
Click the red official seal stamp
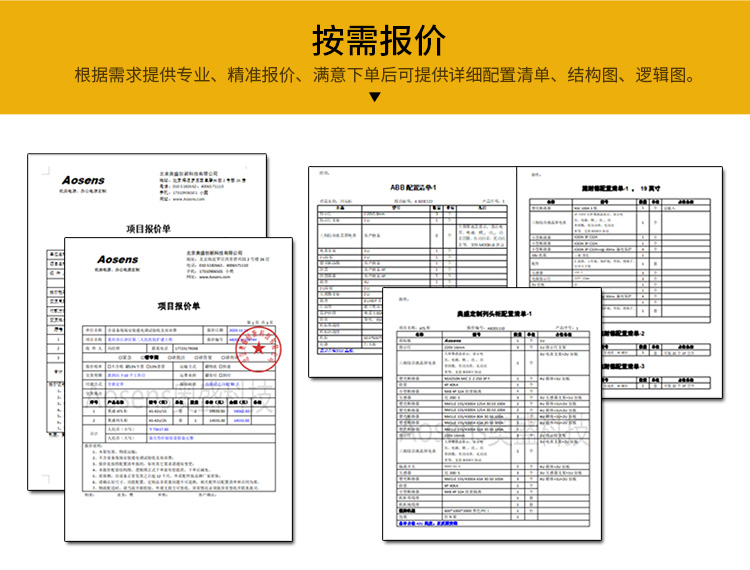[x=257, y=349]
